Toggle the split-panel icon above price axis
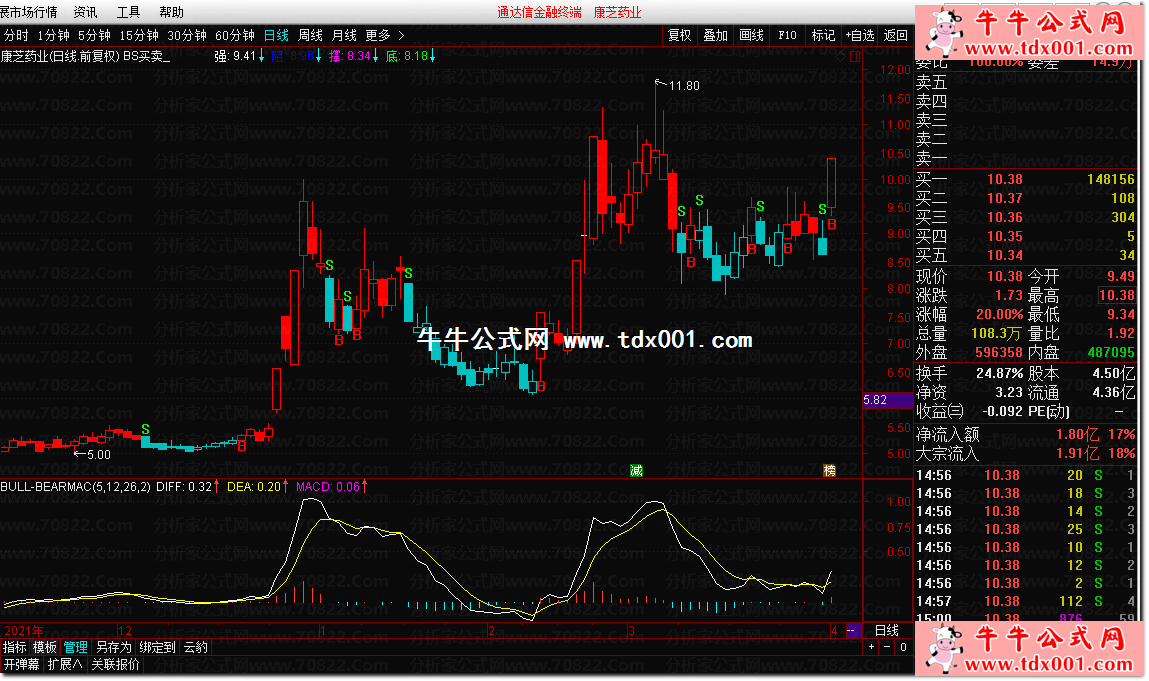Screen dimensions: 1149x681 pos(854,56)
